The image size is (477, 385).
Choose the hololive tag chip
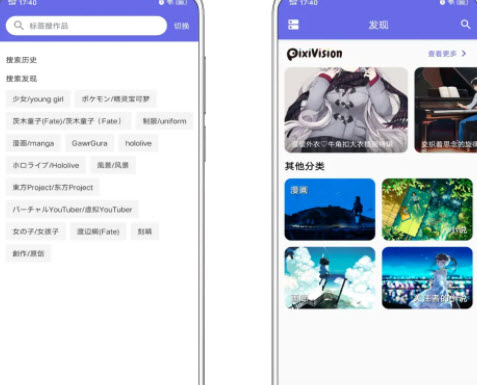pos(138,143)
